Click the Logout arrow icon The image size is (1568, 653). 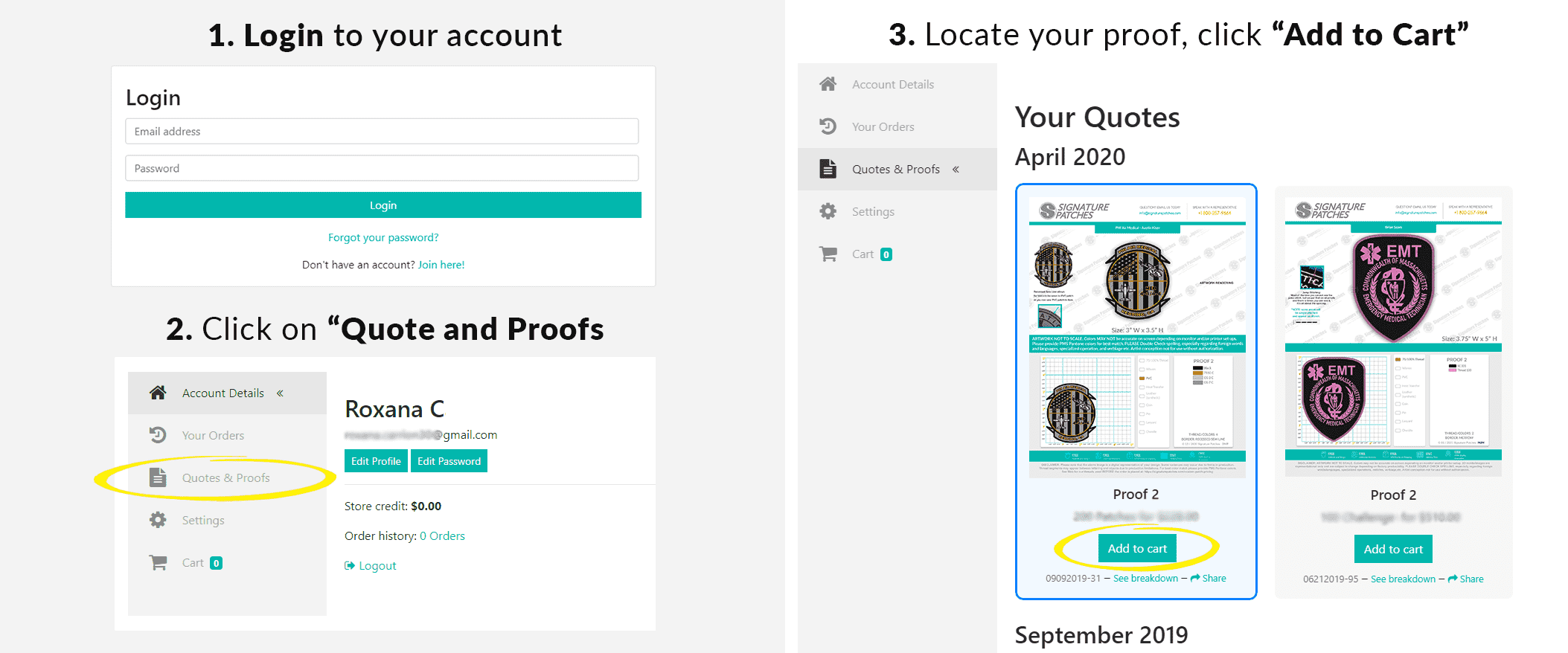pyautogui.click(x=350, y=565)
